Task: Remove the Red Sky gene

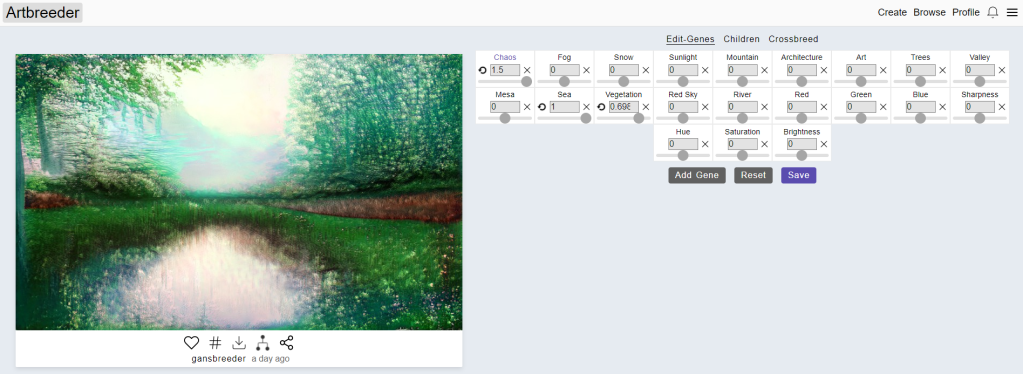Action: coord(705,107)
